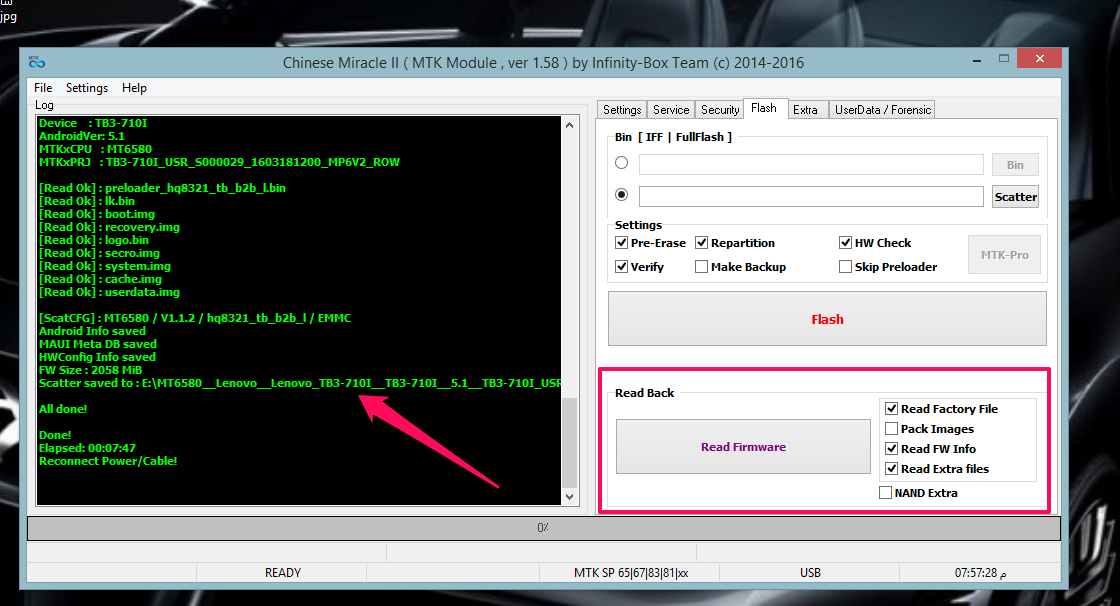This screenshot has width=1120, height=606.
Task: Click the 'FW Size : 2058 MiB' log line
Action: 90,369
